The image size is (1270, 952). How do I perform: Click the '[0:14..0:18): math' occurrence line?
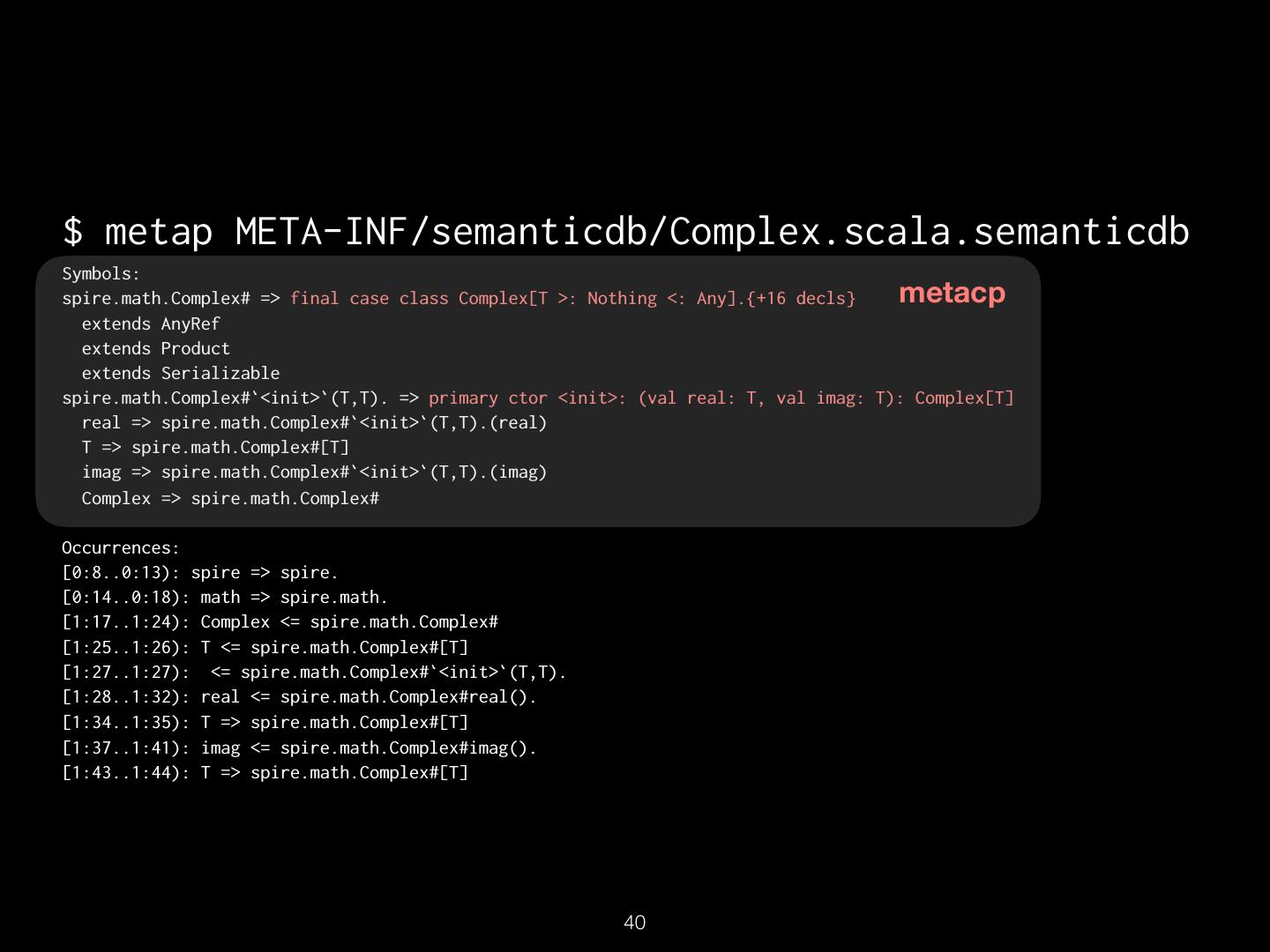225,598
